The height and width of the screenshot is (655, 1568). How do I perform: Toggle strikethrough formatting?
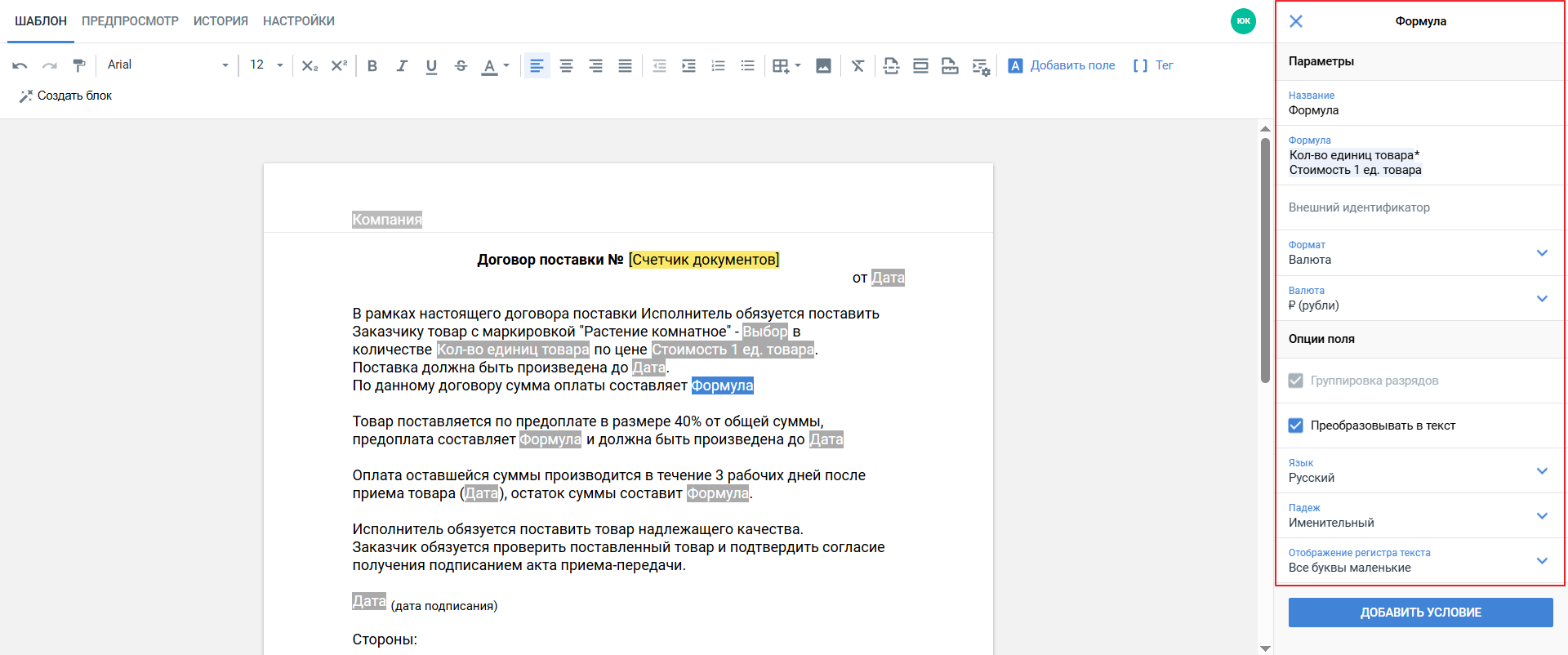click(x=461, y=65)
